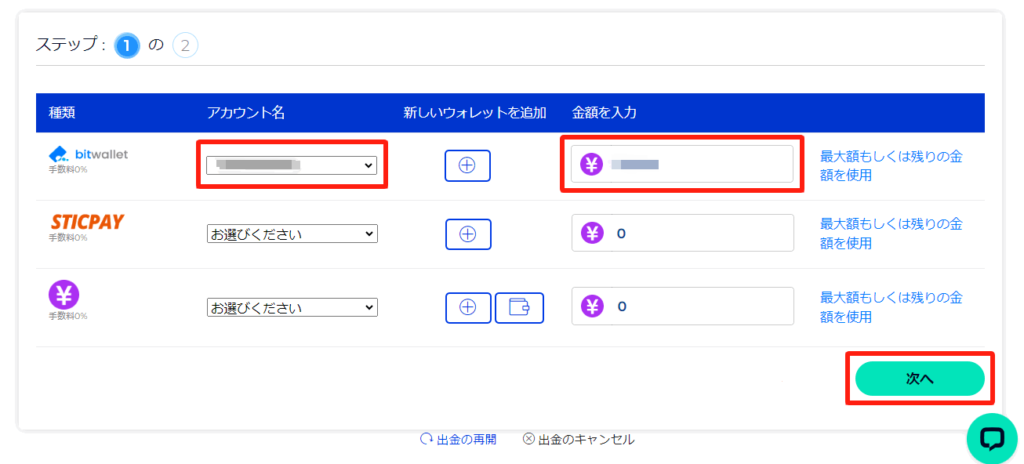
Task: Open bitwallet account name dropdown
Action: click(x=292, y=165)
